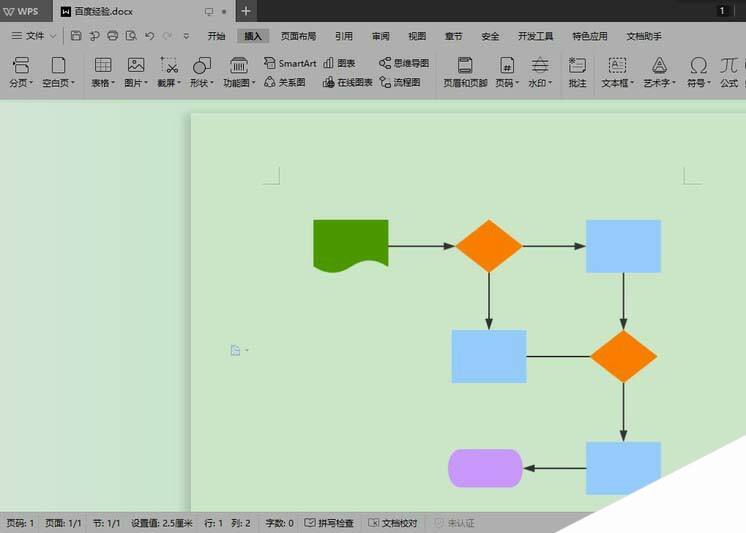
Task: Toggle 拼写检查 spell check in status bar
Action: coord(329,523)
